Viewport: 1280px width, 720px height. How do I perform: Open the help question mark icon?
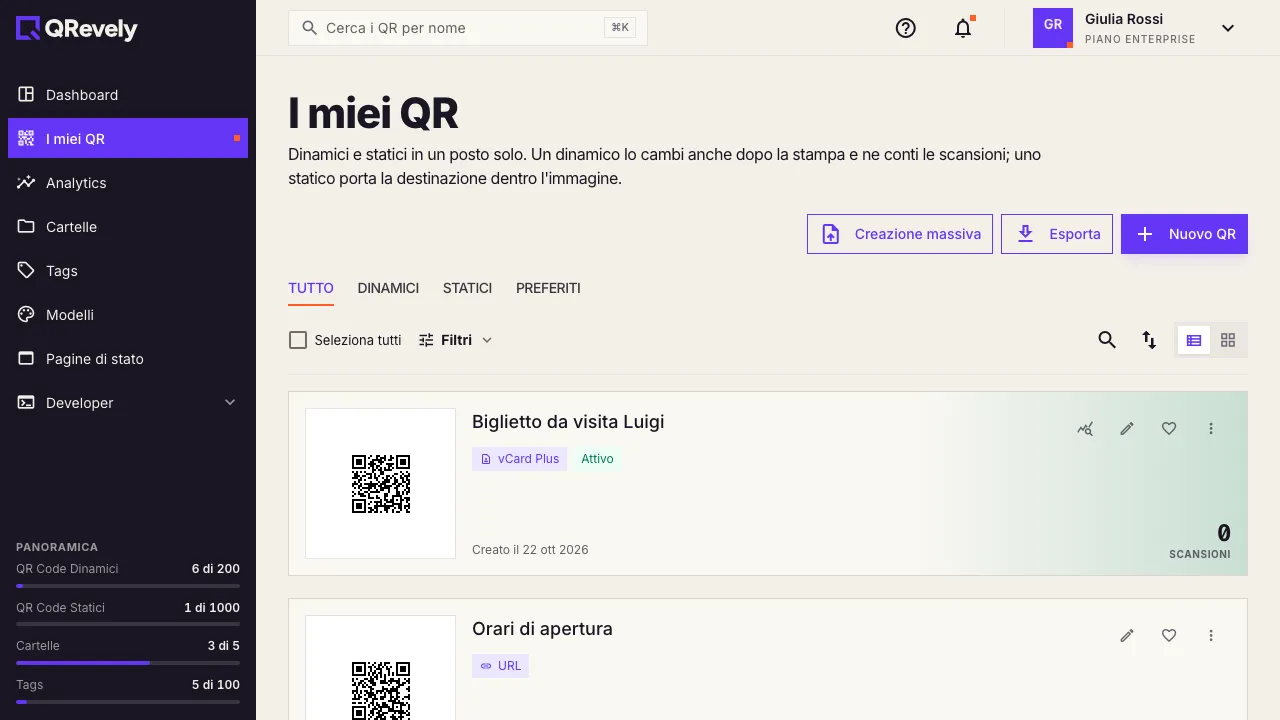(x=906, y=28)
